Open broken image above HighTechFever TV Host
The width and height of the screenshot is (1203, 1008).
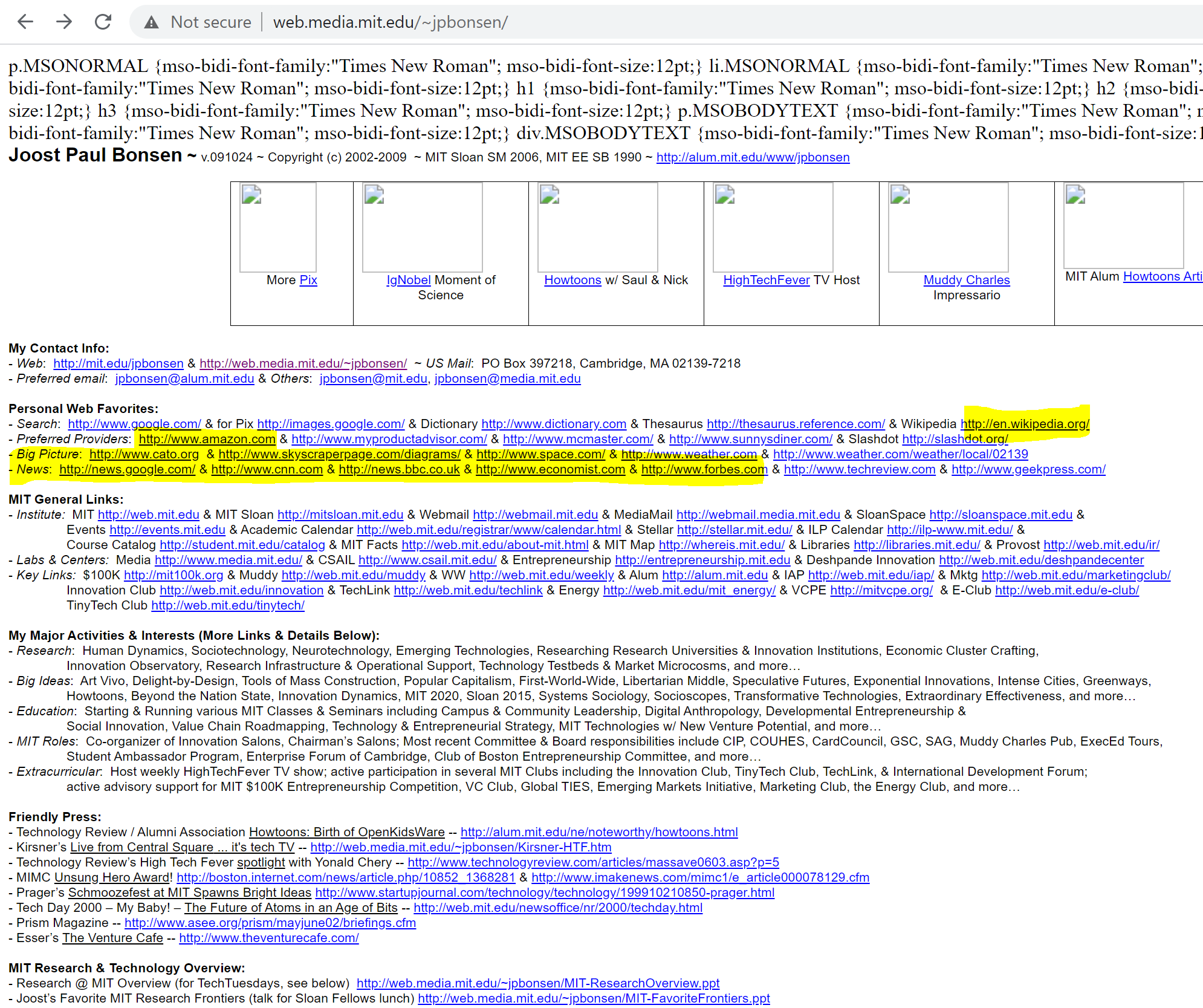(x=773, y=227)
